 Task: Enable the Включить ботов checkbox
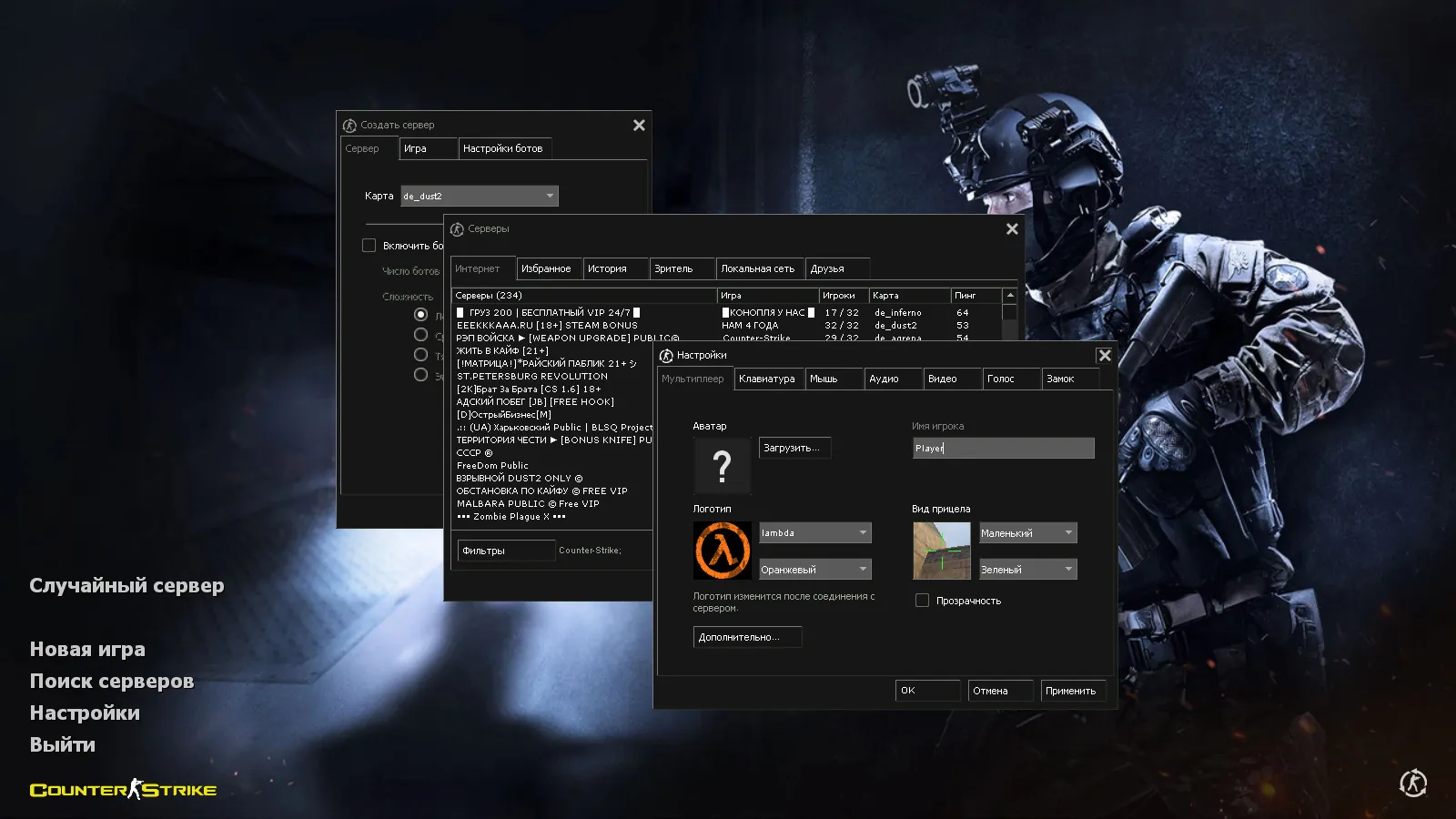click(369, 245)
